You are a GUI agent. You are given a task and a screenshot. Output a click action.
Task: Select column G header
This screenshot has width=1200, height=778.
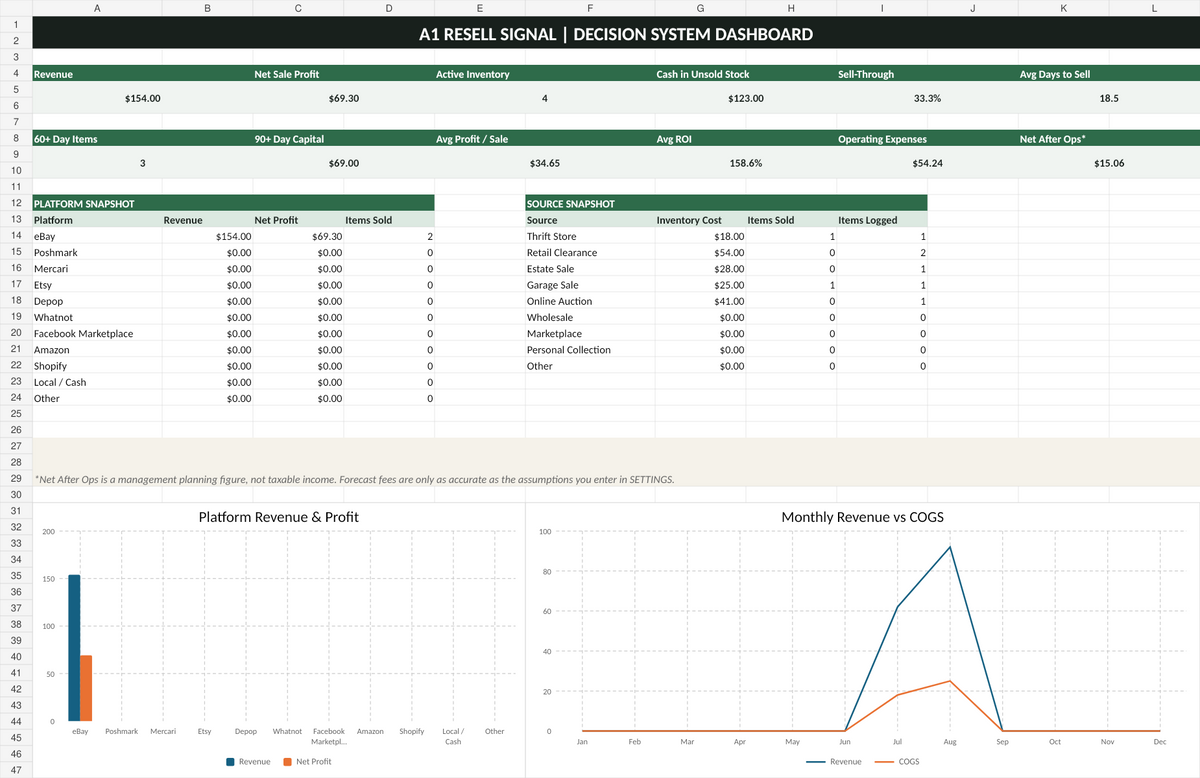pos(700,8)
